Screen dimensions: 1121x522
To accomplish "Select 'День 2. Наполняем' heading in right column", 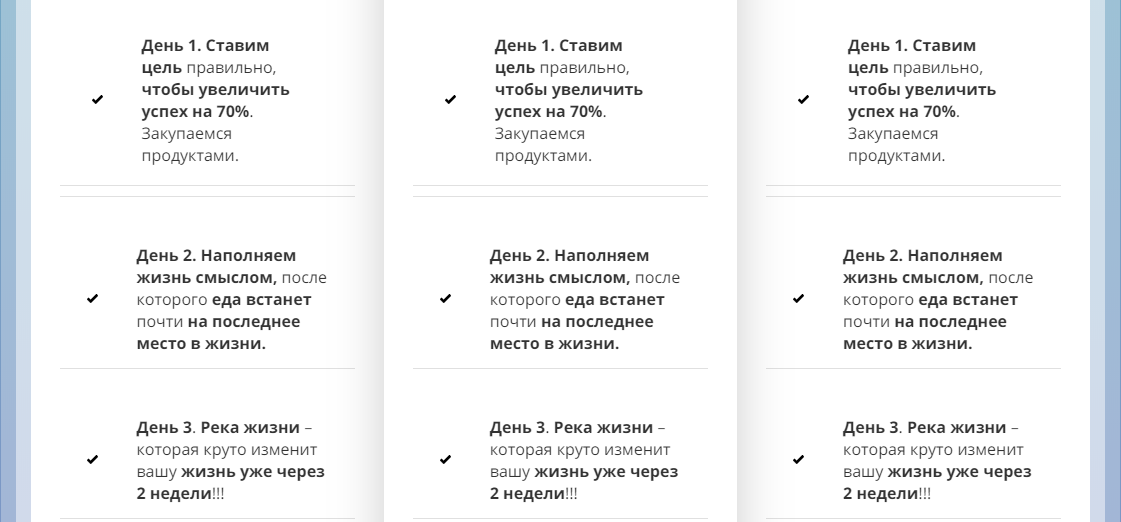I will 922,255.
